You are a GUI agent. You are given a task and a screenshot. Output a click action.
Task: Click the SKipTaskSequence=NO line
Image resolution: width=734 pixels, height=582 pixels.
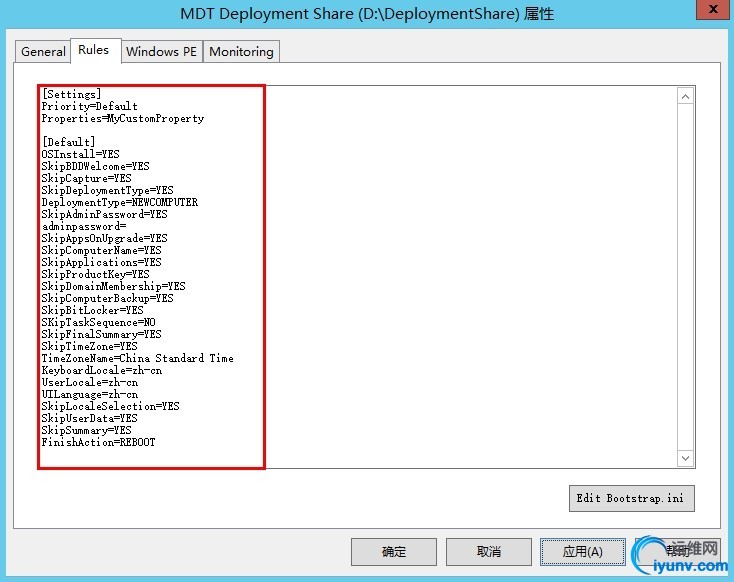(x=98, y=323)
